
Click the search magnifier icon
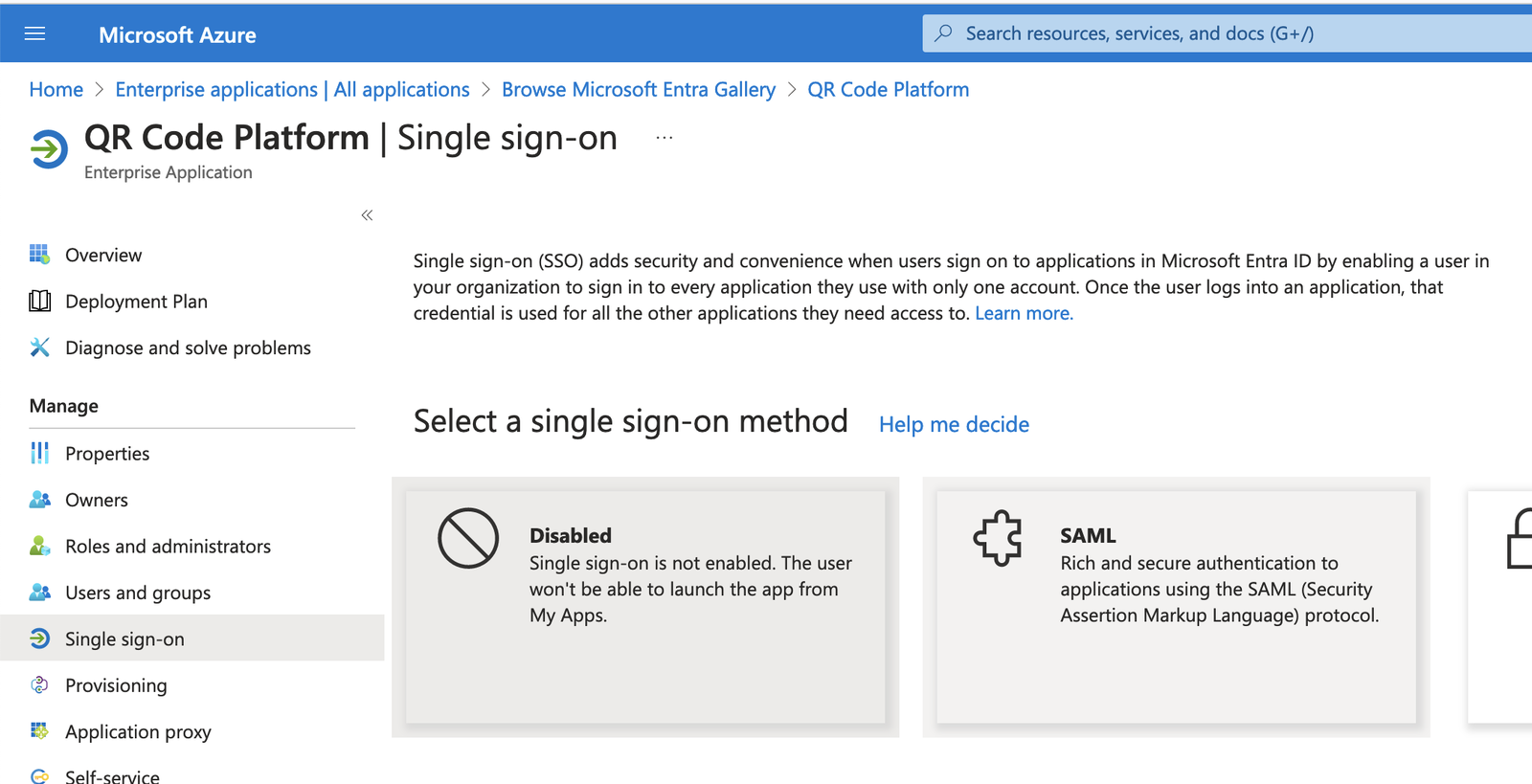(944, 34)
